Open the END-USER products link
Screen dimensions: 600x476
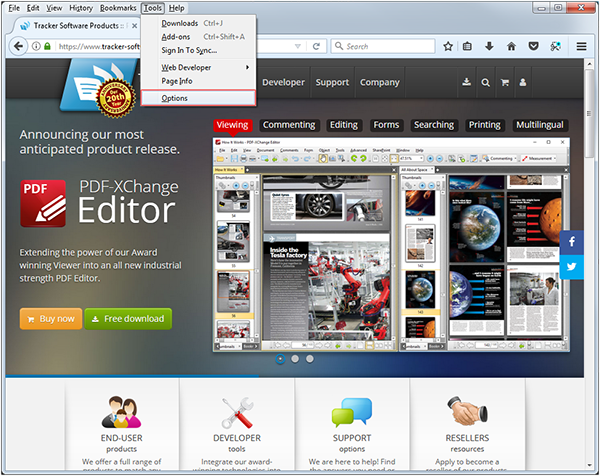click(x=121, y=443)
